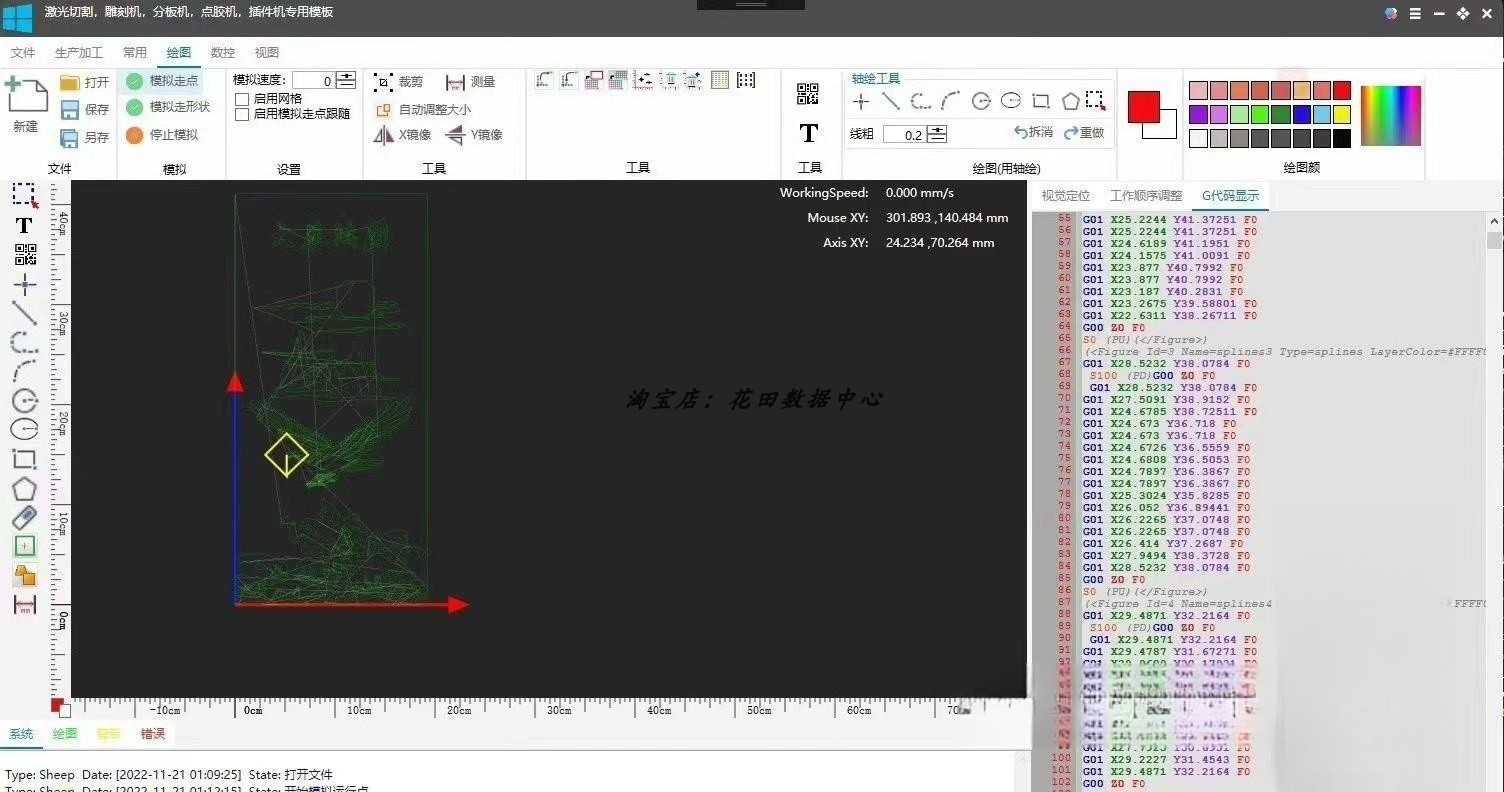Pick the dark blue palette swatch
Viewport: 1504px width, 792px height.
pyautogui.click(x=1301, y=114)
